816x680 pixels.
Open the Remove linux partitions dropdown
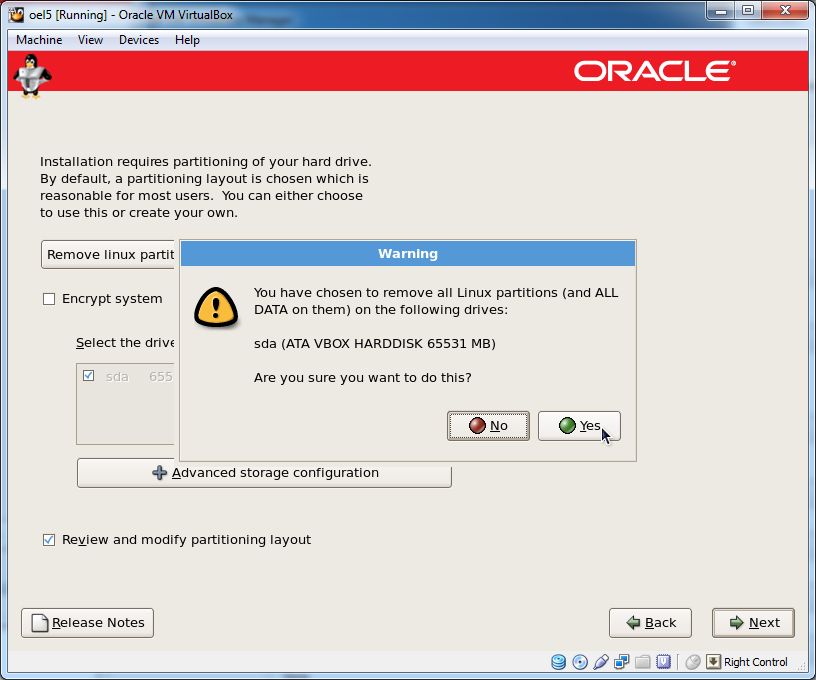click(x=108, y=254)
